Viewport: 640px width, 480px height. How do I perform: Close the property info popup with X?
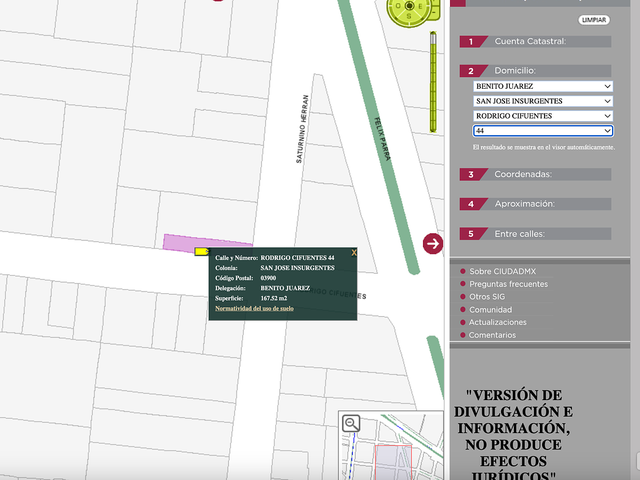click(354, 253)
